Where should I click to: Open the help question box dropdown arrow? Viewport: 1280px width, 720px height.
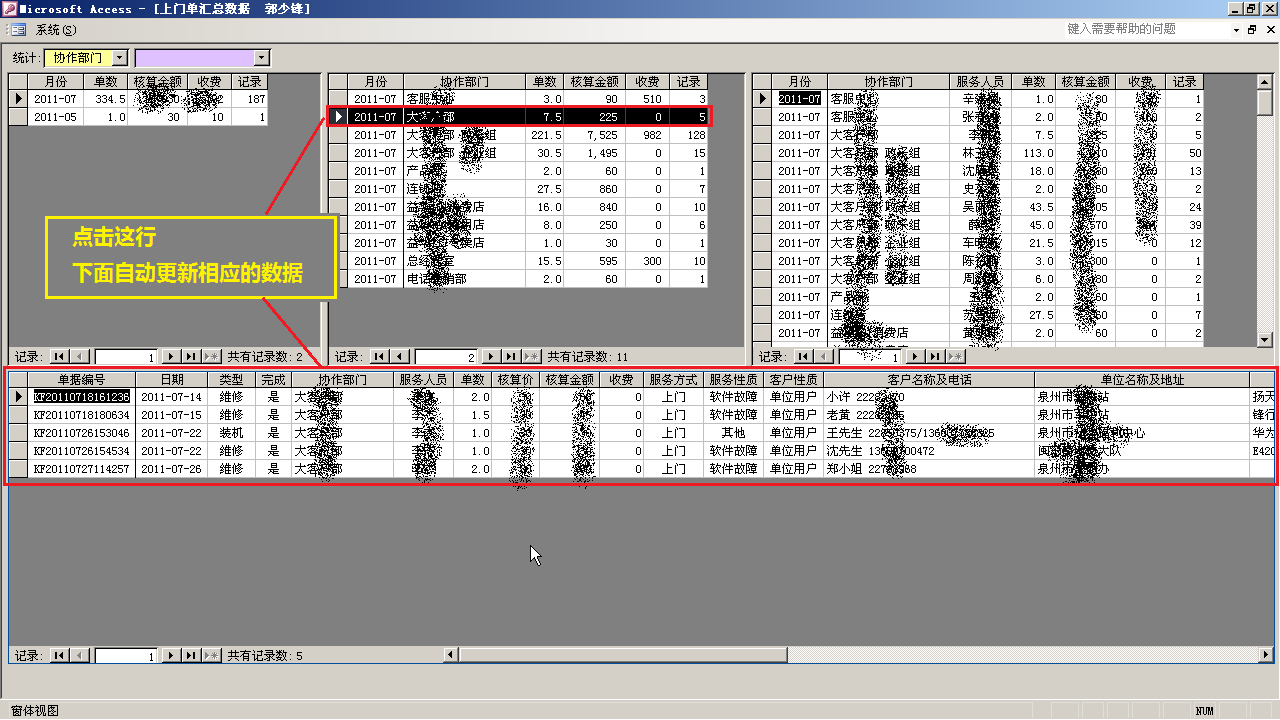coord(1235,30)
